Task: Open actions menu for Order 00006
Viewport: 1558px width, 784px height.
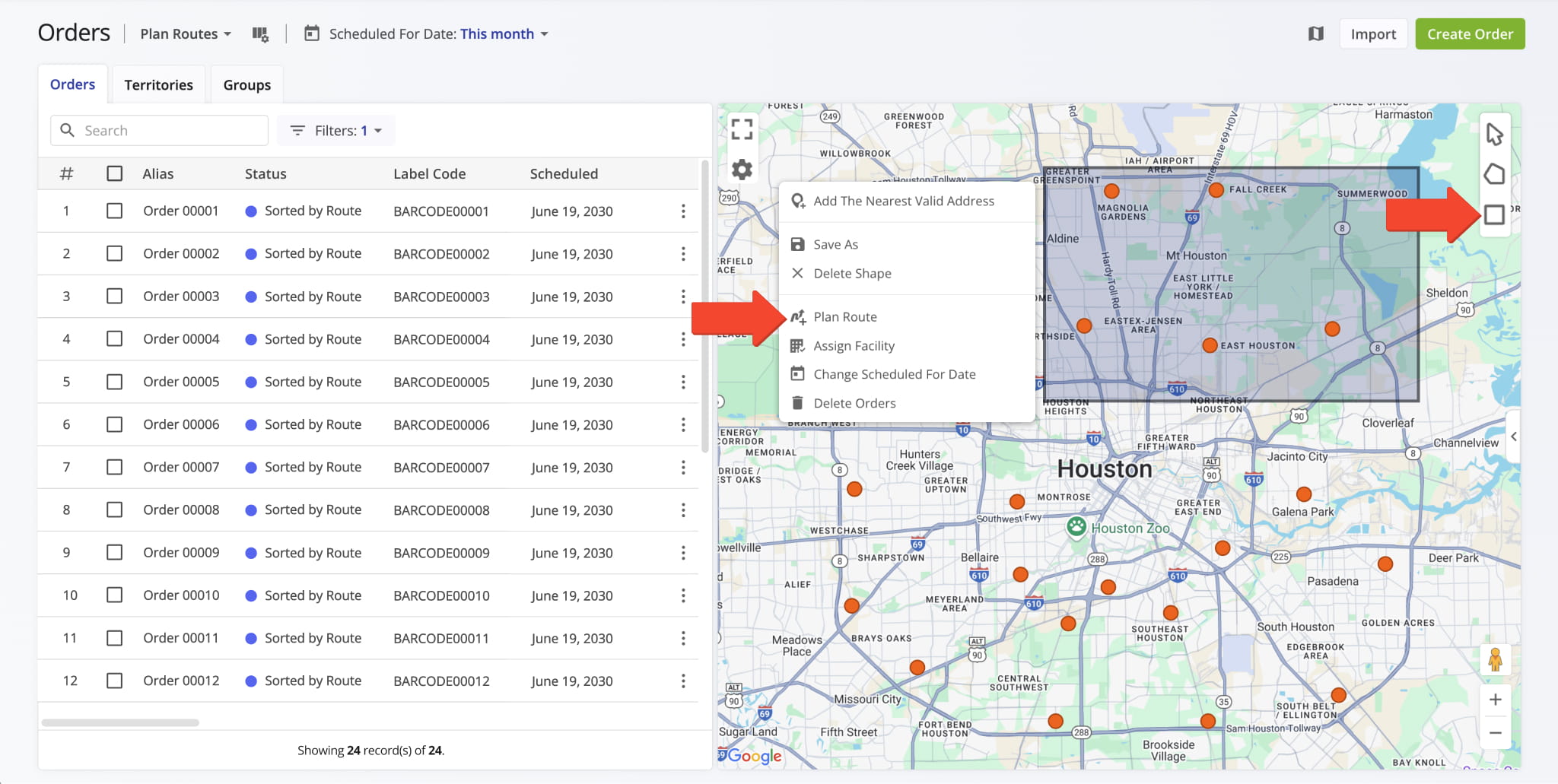Action: point(683,424)
